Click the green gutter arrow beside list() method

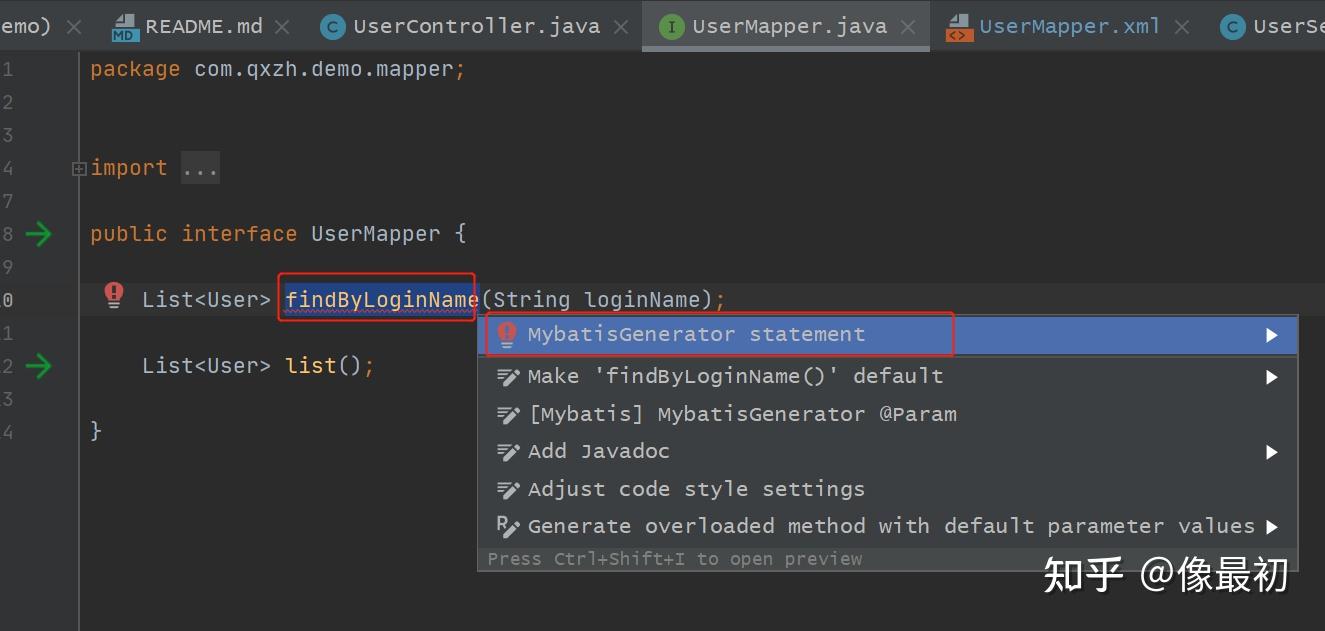pos(38,367)
